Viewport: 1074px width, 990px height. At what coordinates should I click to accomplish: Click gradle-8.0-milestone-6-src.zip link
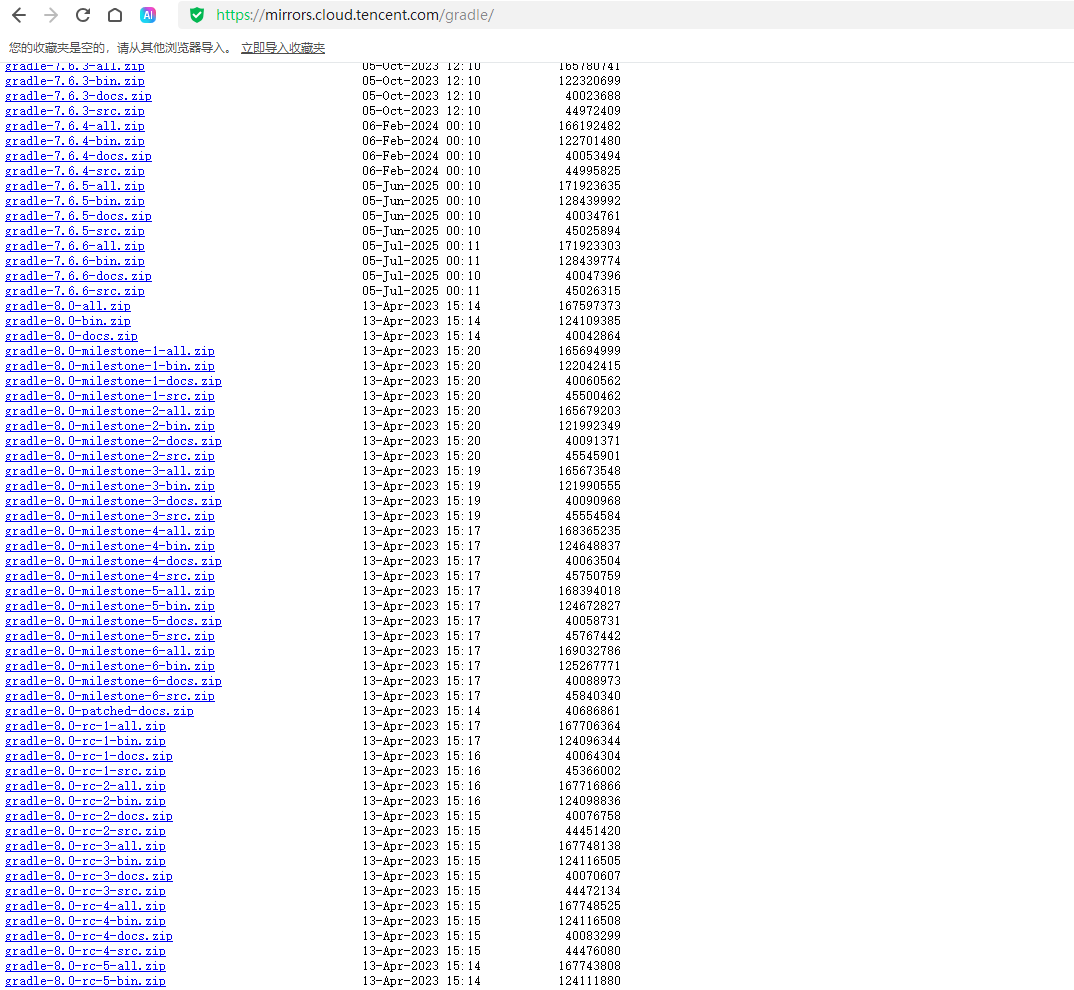110,697
